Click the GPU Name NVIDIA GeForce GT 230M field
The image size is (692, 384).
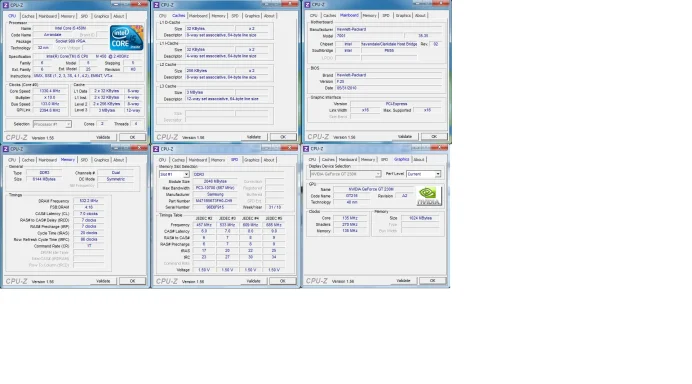point(371,189)
